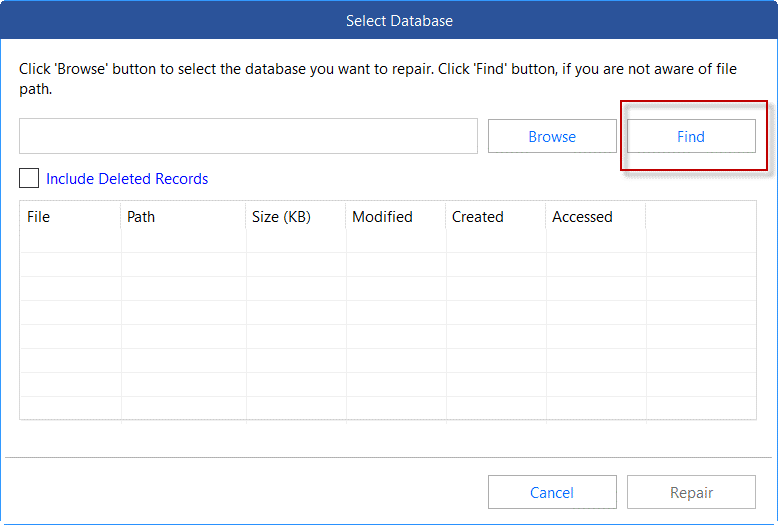Enable the Include Deleted Records checkbox
778x525 pixels.
click(29, 178)
